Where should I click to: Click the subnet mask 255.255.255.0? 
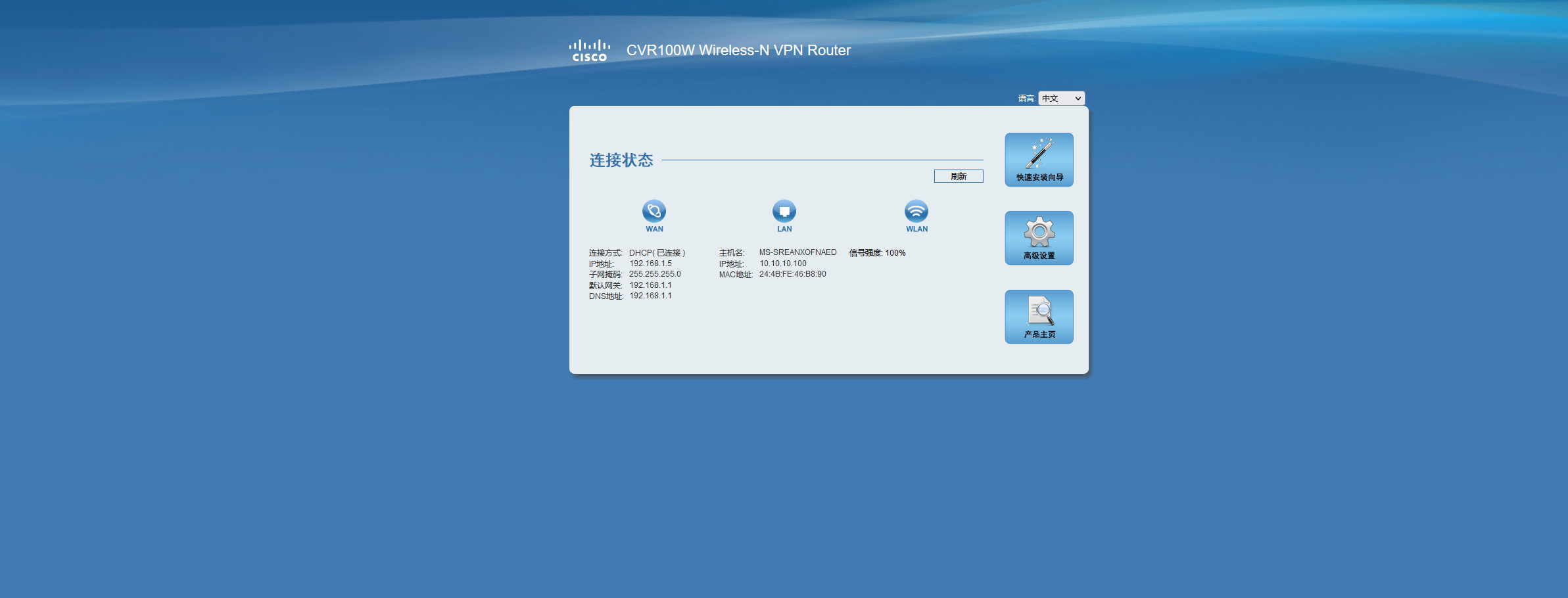[655, 274]
